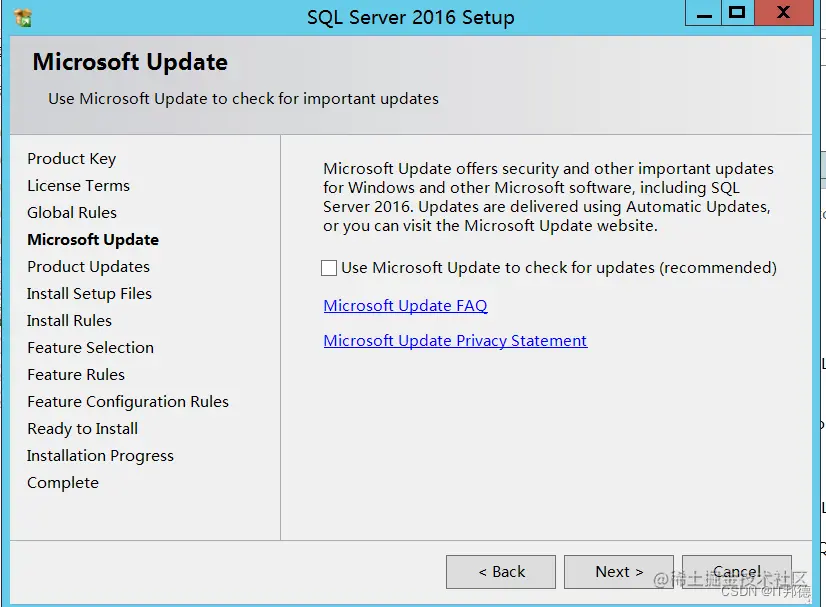
Task: Cancel the SQL Server setup
Action: tap(737, 572)
